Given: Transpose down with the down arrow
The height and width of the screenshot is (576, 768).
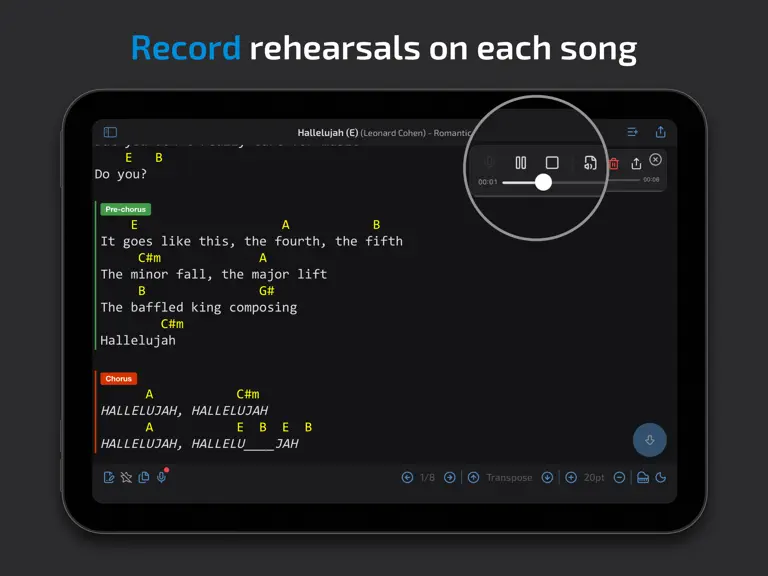Looking at the screenshot, I should point(547,477).
